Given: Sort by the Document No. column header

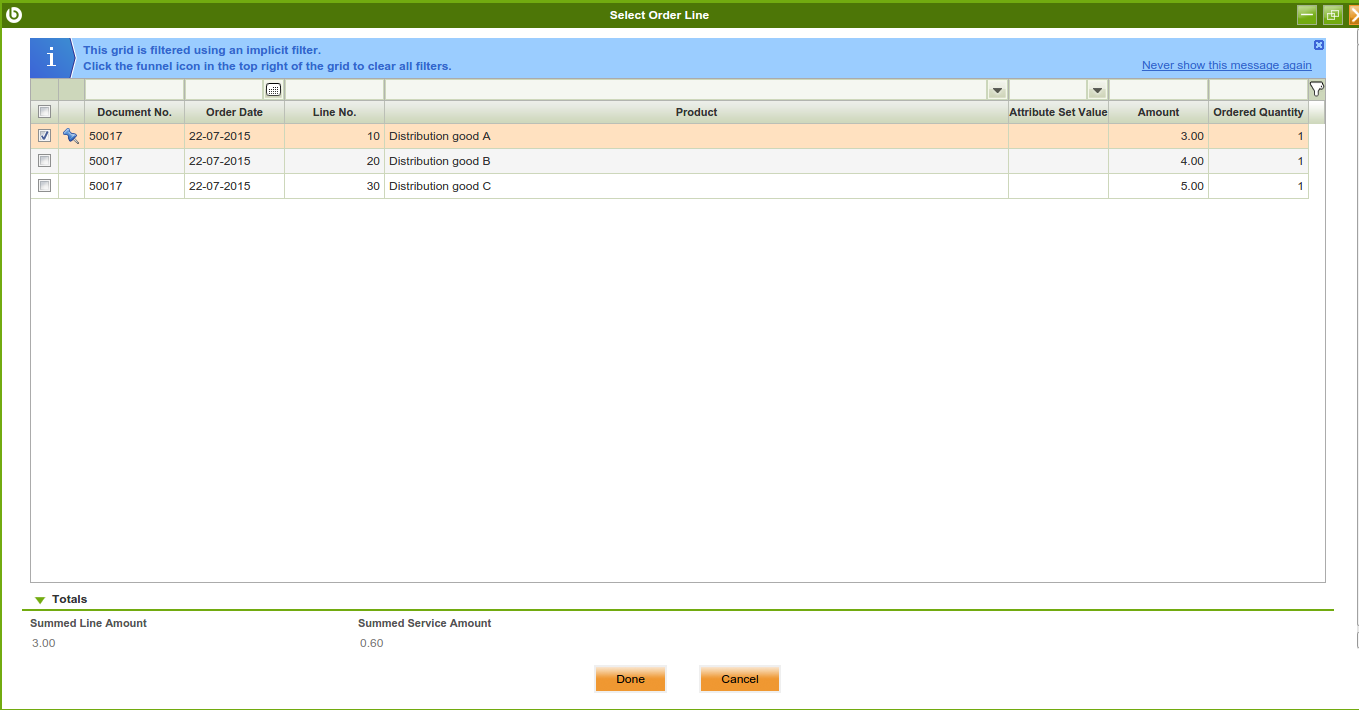Looking at the screenshot, I should 134,112.
